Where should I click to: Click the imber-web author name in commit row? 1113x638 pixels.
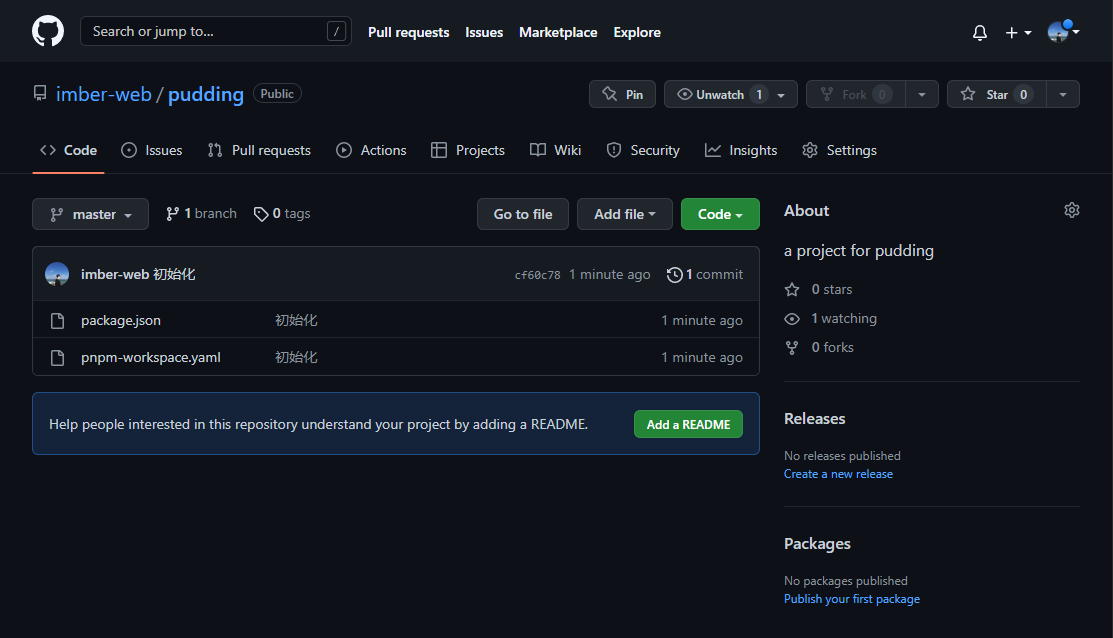pos(115,275)
